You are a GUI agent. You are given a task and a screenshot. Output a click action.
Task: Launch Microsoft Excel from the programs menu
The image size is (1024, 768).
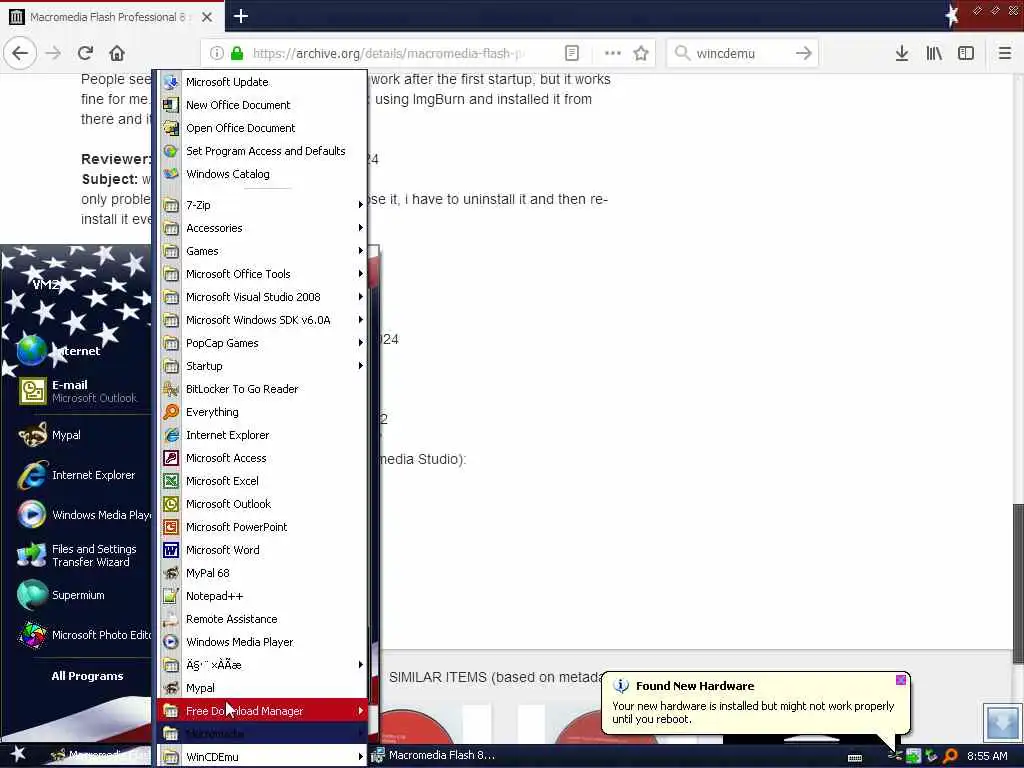pos(261,481)
